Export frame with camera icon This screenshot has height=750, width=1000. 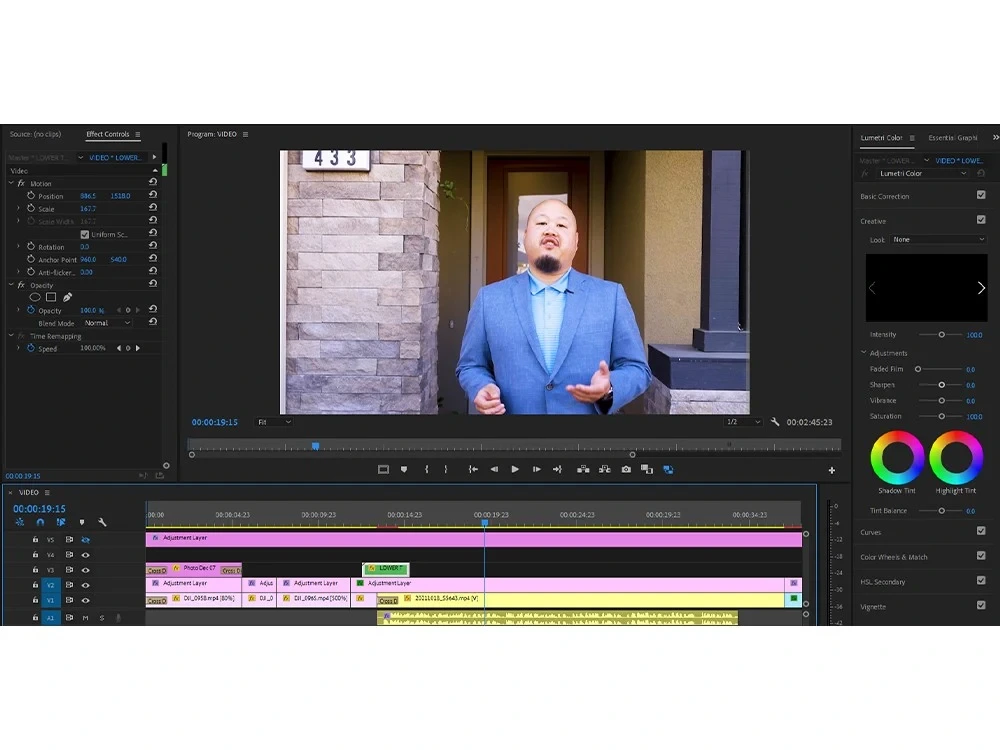tap(626, 469)
